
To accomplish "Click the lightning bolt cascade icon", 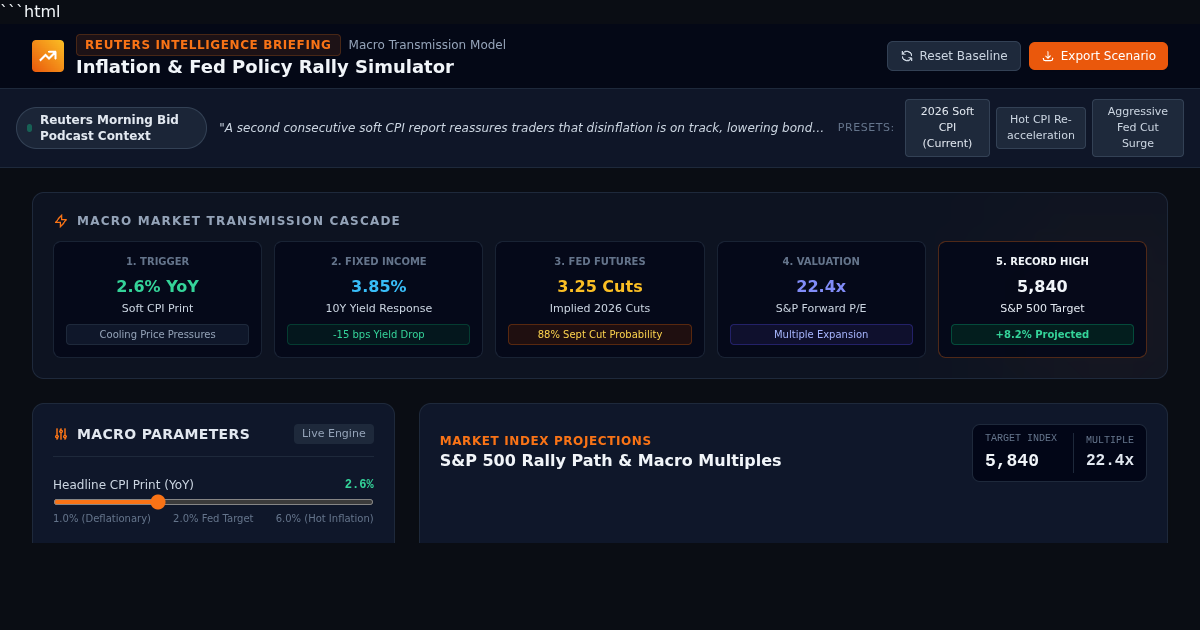I will pos(61,221).
